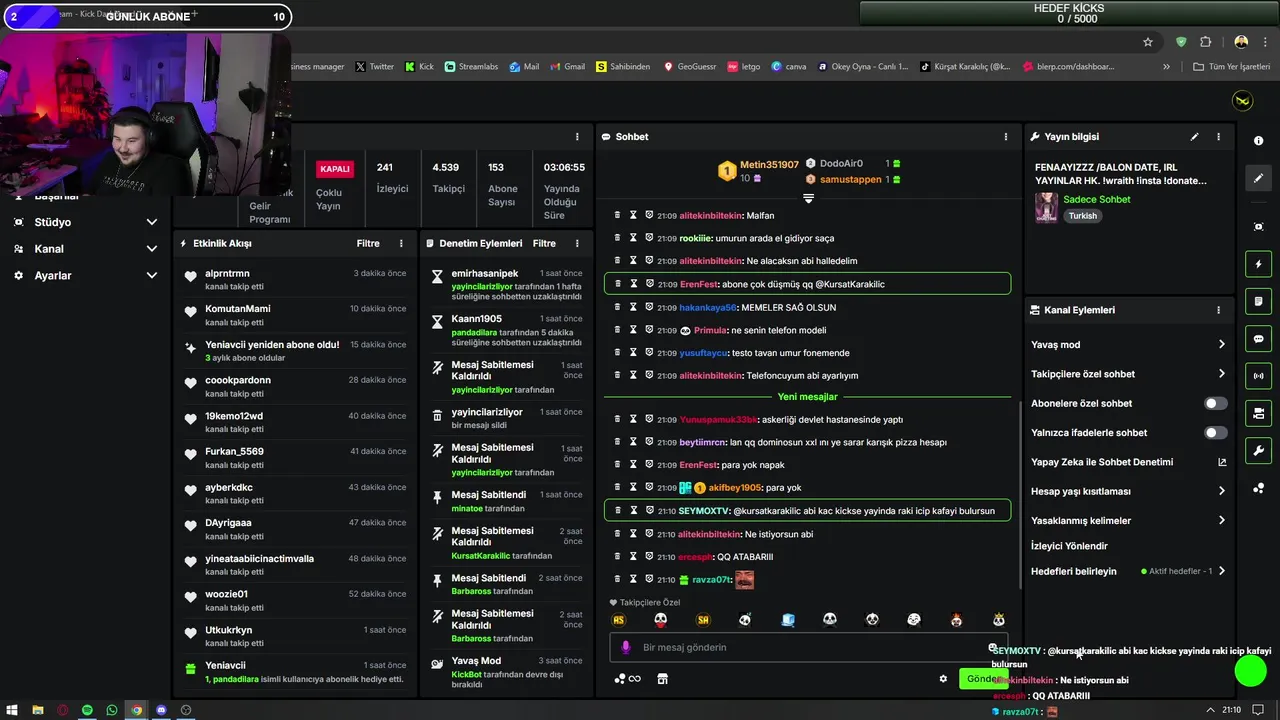Open Filtre in Etkinlik Akışı panel
Viewport: 1280px width, 720px height.
pyautogui.click(x=368, y=243)
